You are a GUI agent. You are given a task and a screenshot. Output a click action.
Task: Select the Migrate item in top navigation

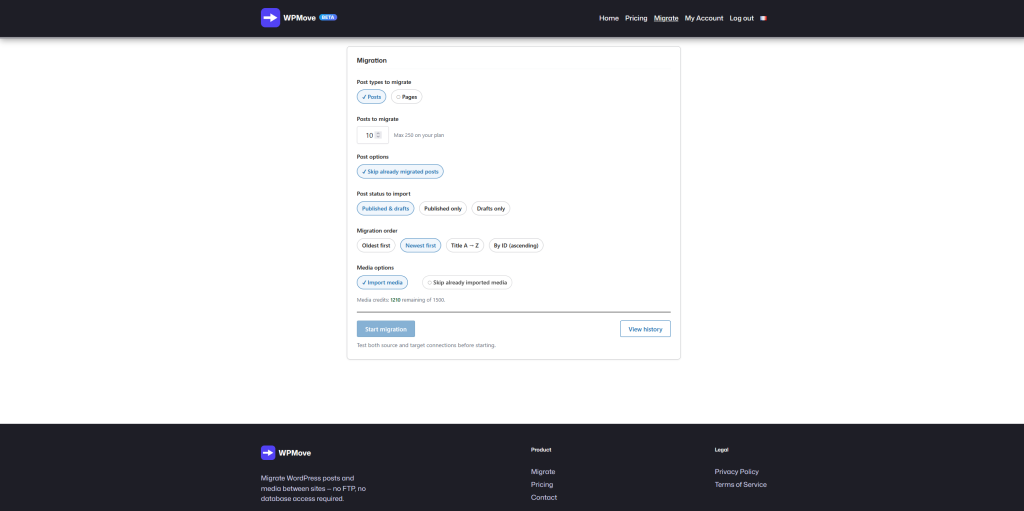coord(666,18)
